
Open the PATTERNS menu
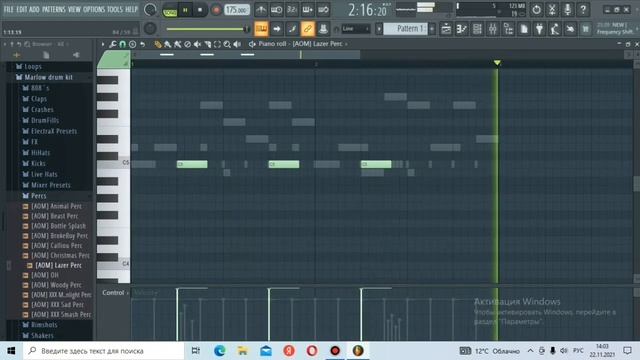pos(53,9)
